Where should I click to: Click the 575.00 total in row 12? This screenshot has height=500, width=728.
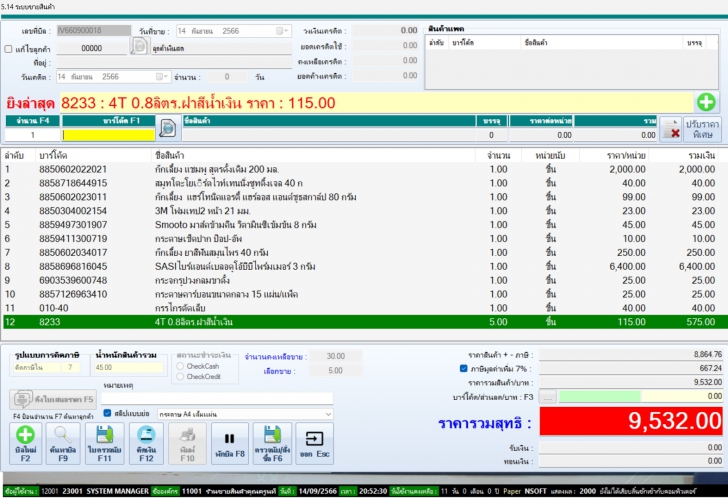(701, 322)
